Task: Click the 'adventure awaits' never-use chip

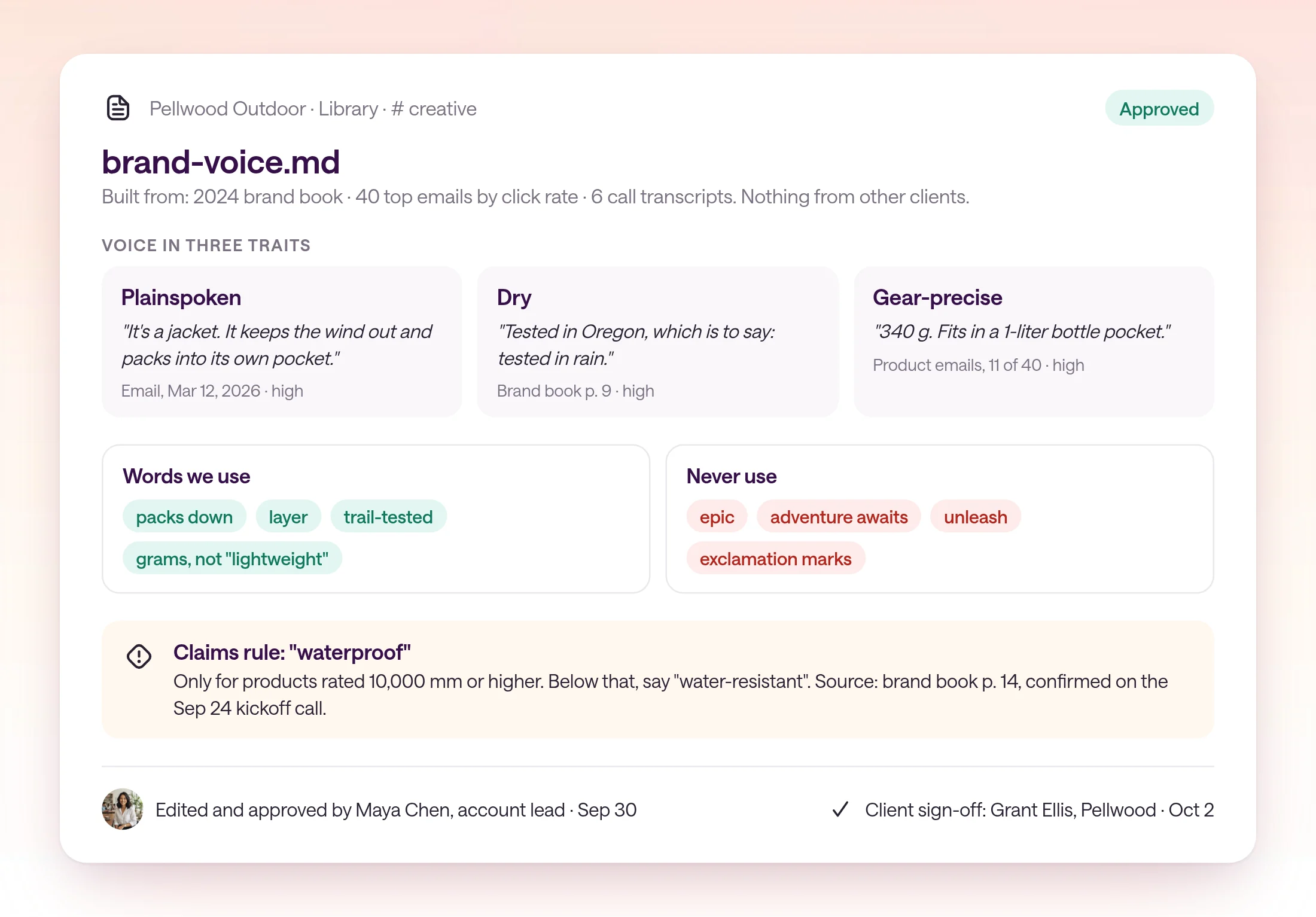Action: click(x=839, y=516)
